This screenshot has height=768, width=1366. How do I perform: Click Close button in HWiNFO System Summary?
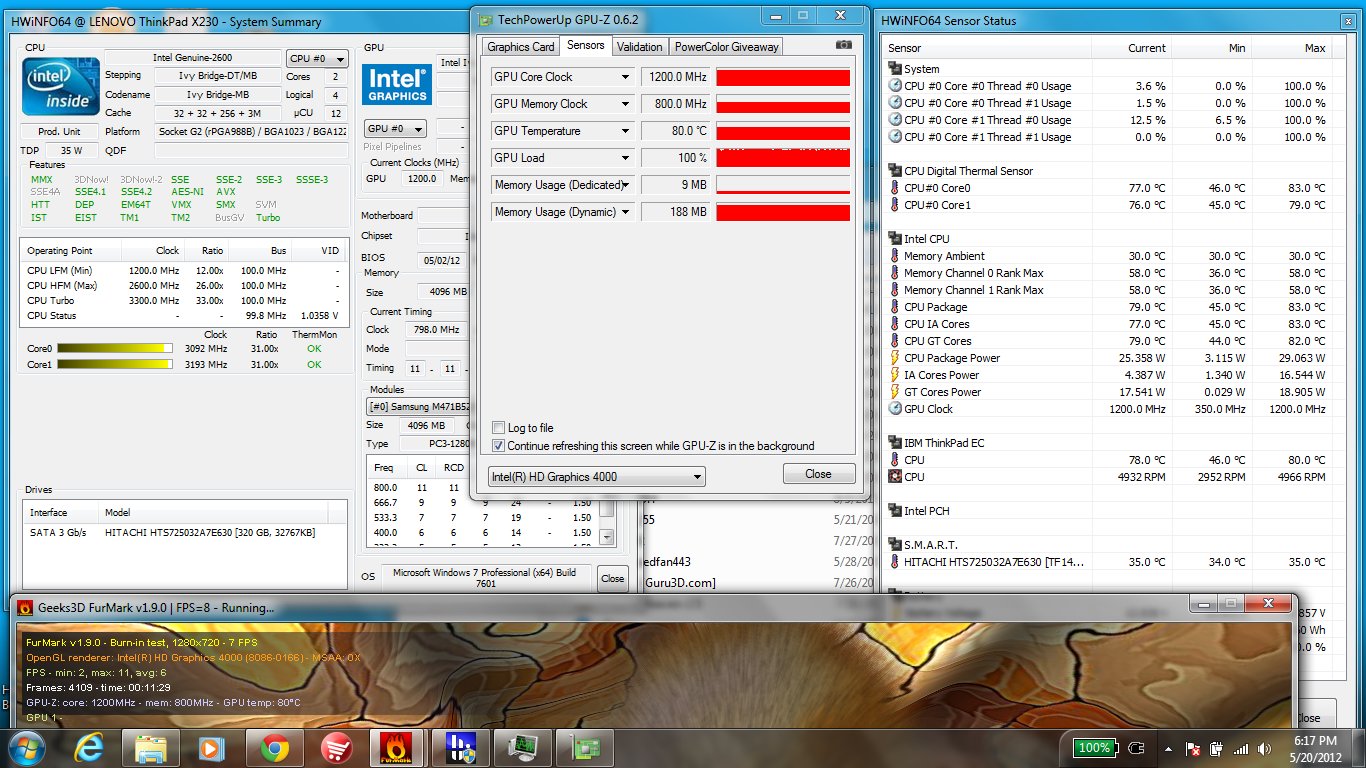pyautogui.click(x=613, y=578)
